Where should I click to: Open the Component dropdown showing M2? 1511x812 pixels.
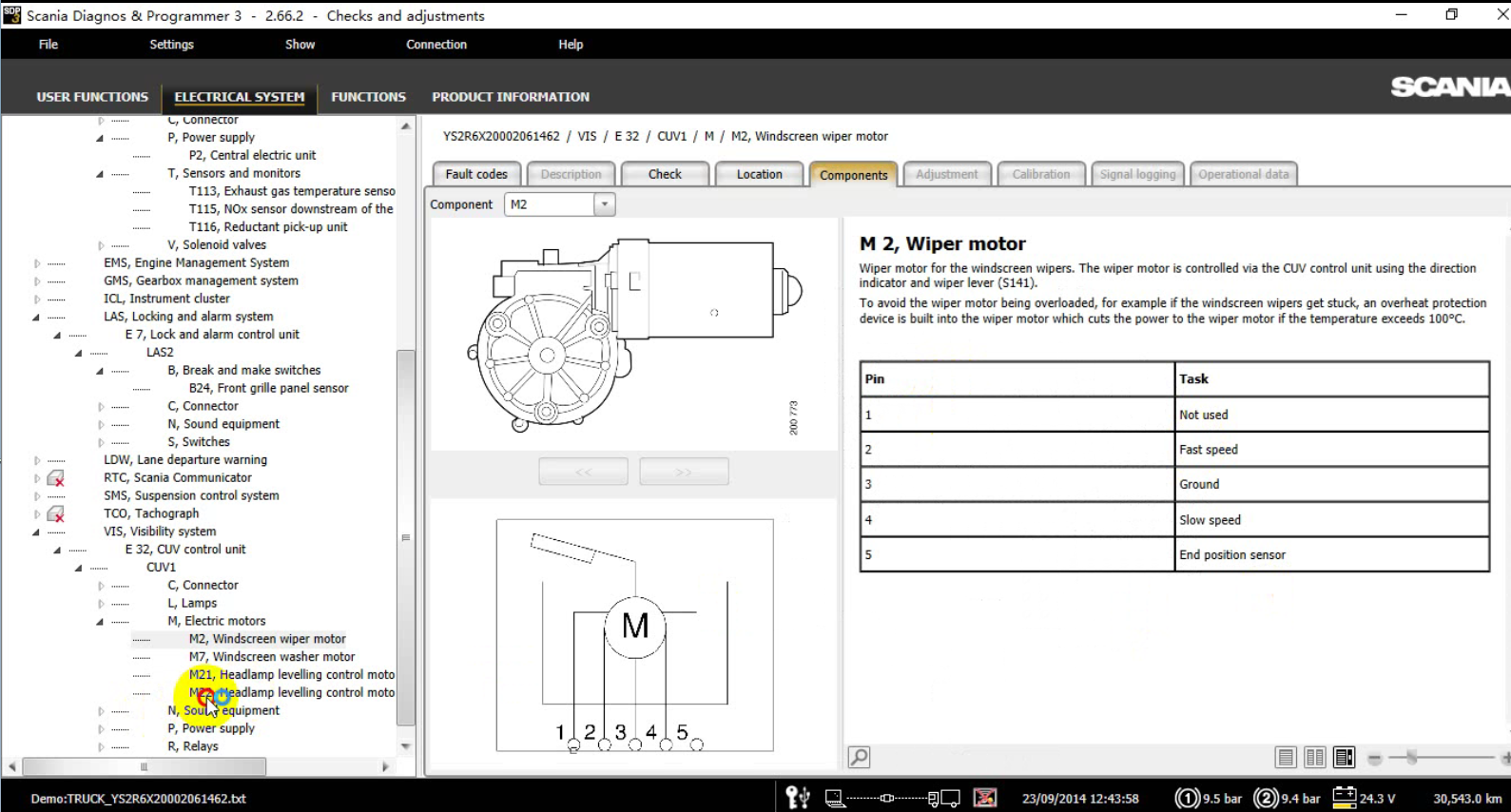click(x=604, y=204)
